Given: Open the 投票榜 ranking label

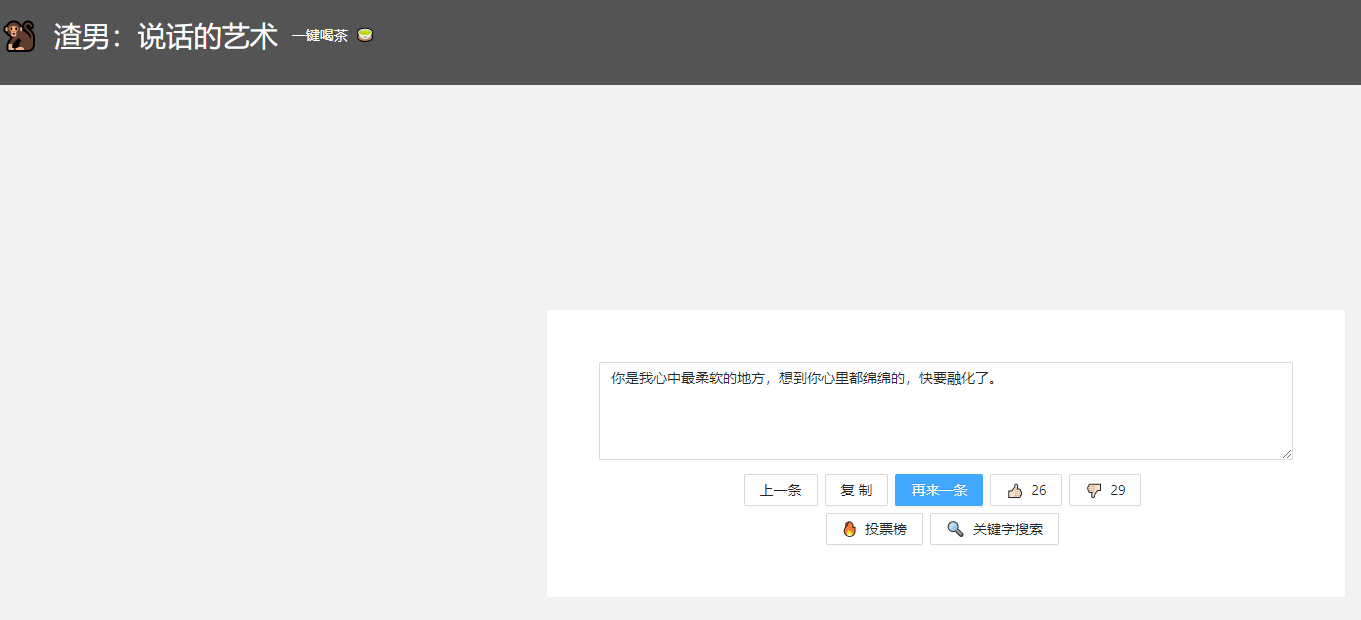Looking at the screenshot, I should (x=885, y=529).
